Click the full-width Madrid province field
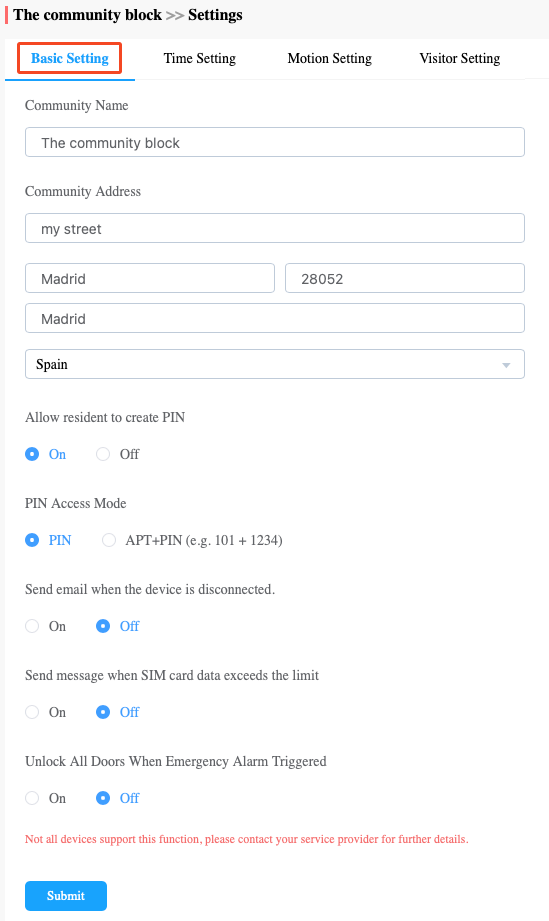The height and width of the screenshot is (921, 549). pos(275,318)
